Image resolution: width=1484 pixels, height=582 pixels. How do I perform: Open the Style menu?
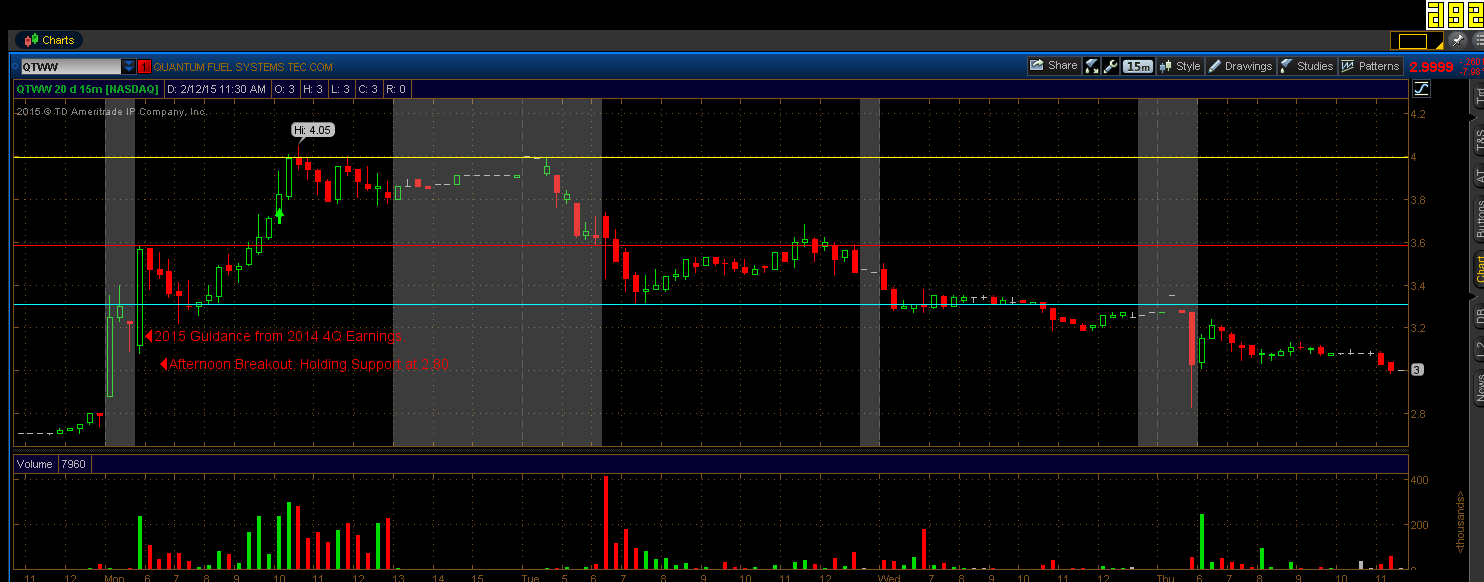1180,66
